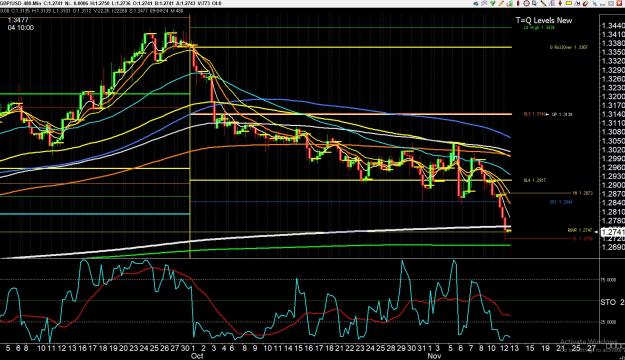Click the SL4 1.2917 level label
Screen dimensions: 625x360
point(535,181)
